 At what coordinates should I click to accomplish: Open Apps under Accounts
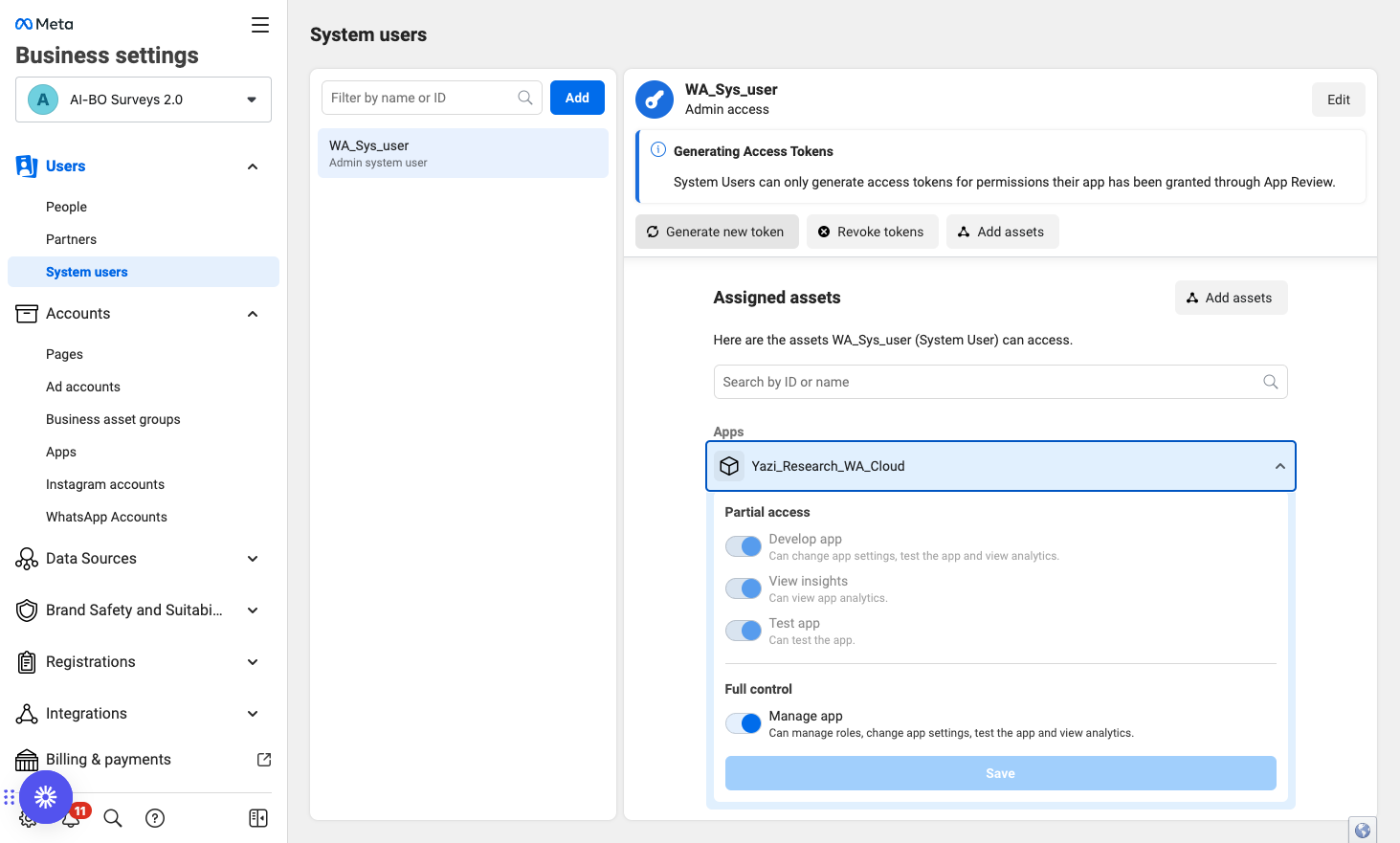pos(61,452)
